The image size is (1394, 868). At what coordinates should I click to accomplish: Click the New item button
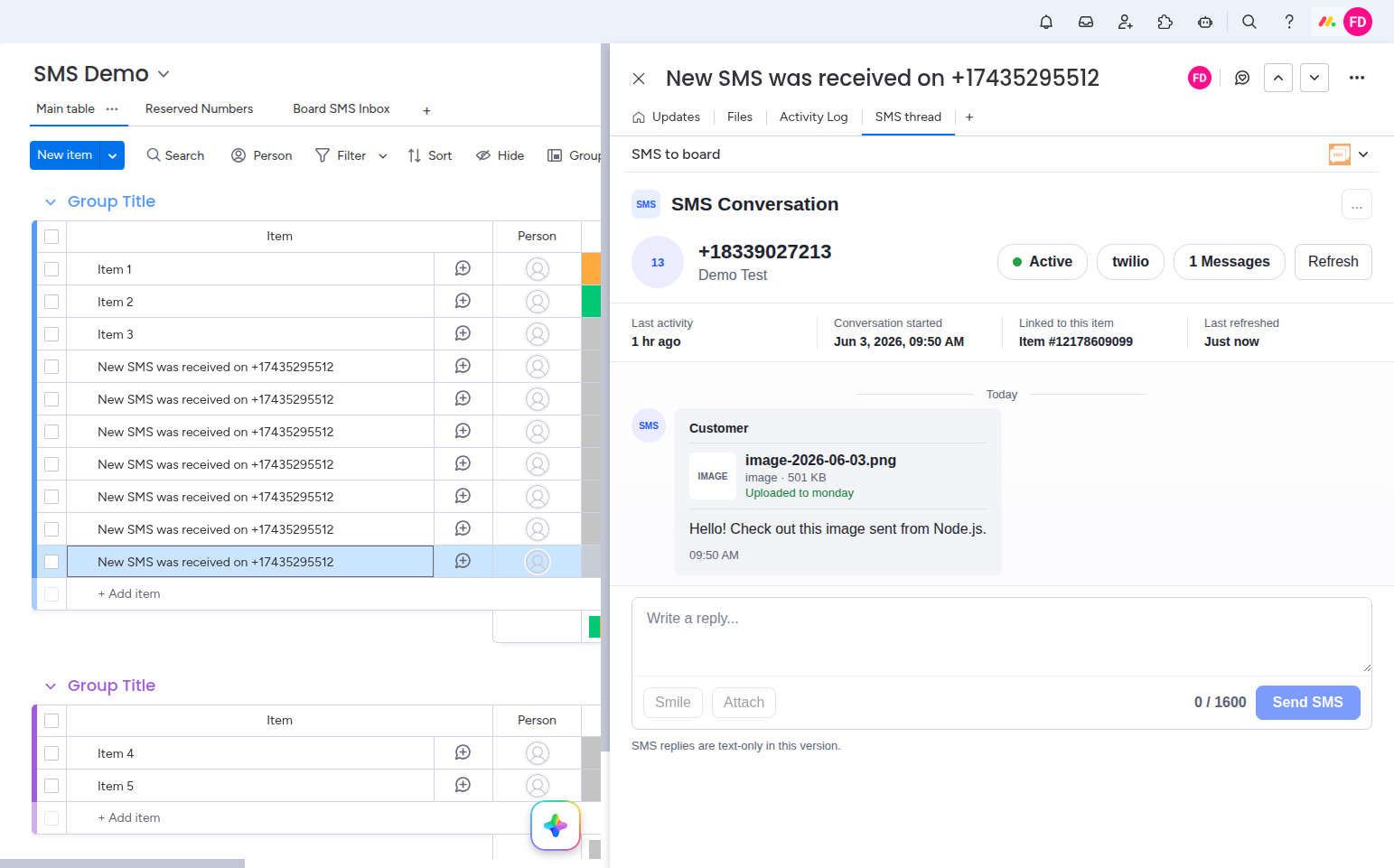[65, 155]
